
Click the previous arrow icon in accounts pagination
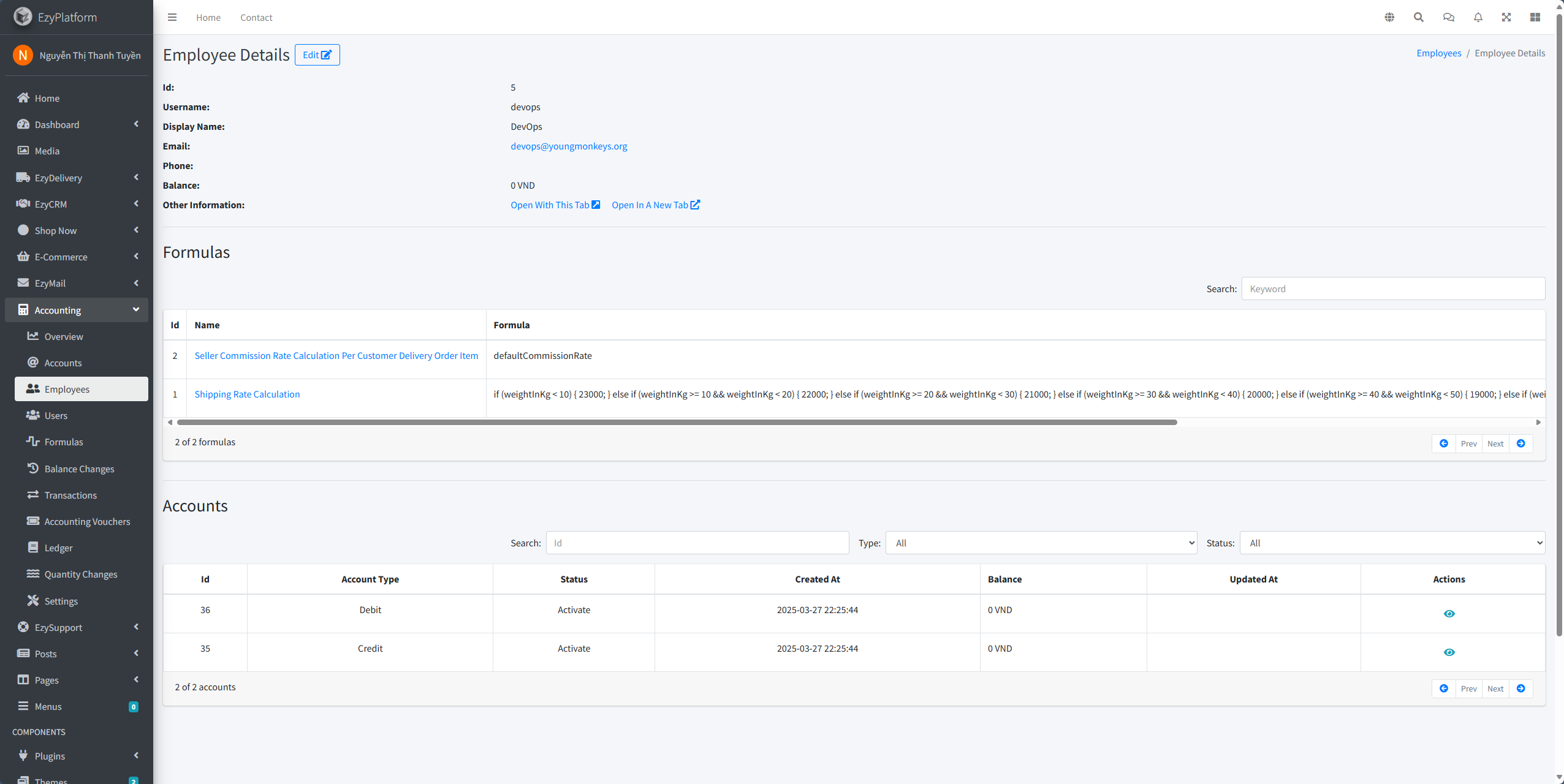point(1444,688)
